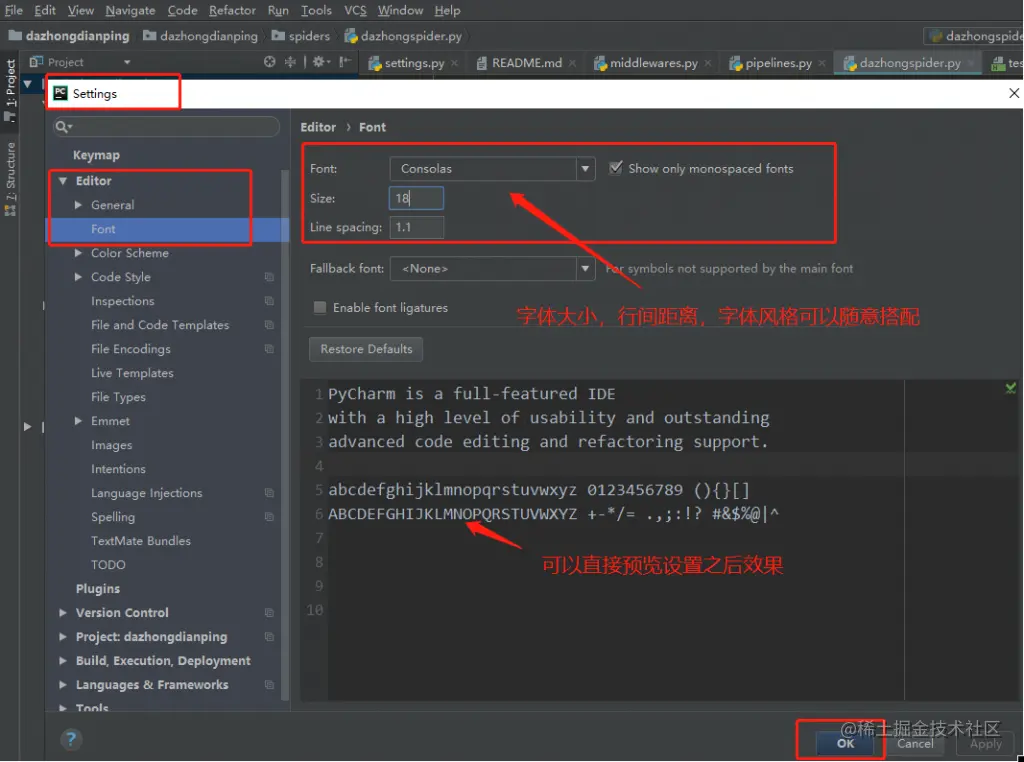Toggle Show only monospaced fonts checkbox
This screenshot has width=1024, height=762.
[615, 168]
